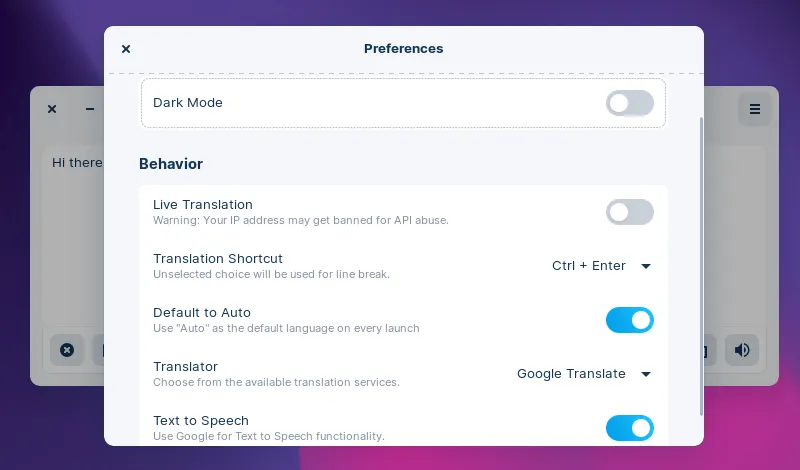800x470 pixels.
Task: Minimize the background translator window
Action: coord(90,109)
